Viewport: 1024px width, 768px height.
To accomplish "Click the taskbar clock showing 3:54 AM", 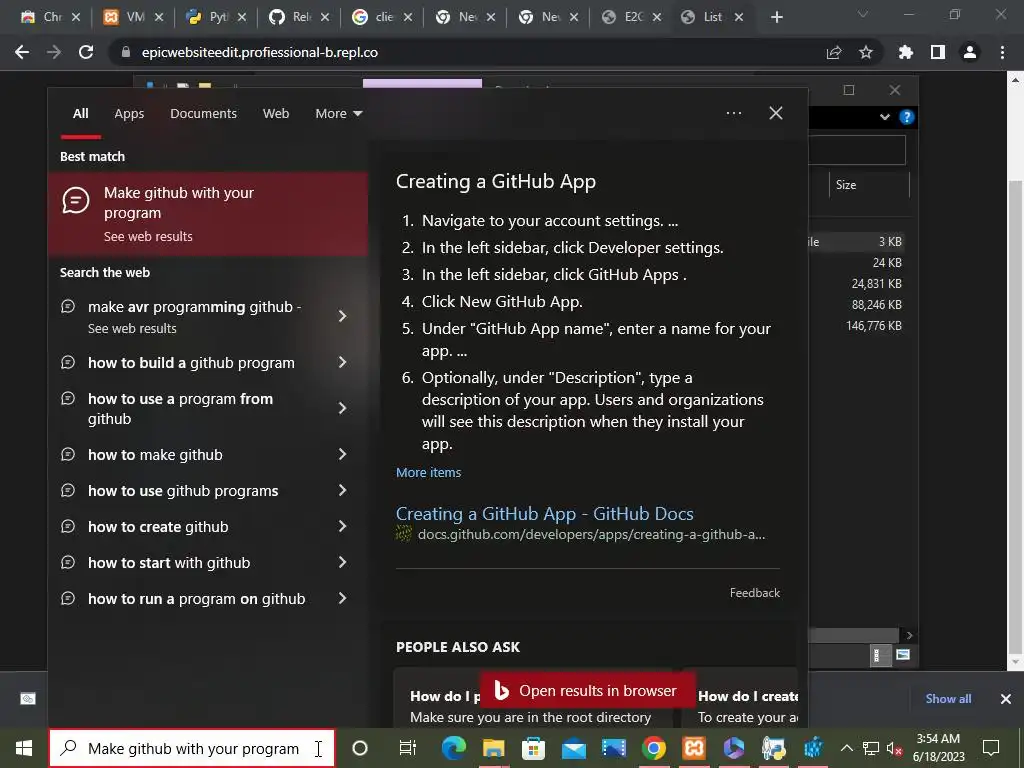I will (938, 748).
